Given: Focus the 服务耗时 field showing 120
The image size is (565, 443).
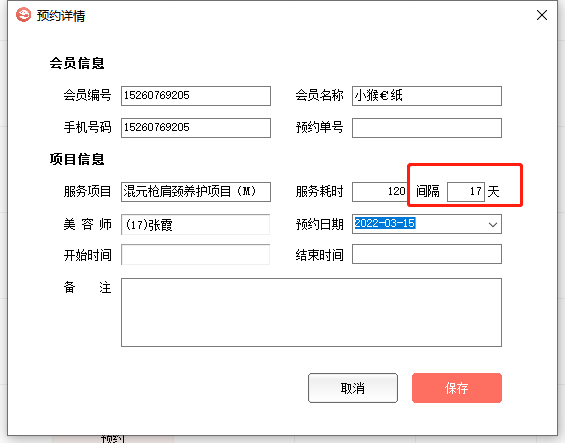Looking at the screenshot, I should coord(380,192).
